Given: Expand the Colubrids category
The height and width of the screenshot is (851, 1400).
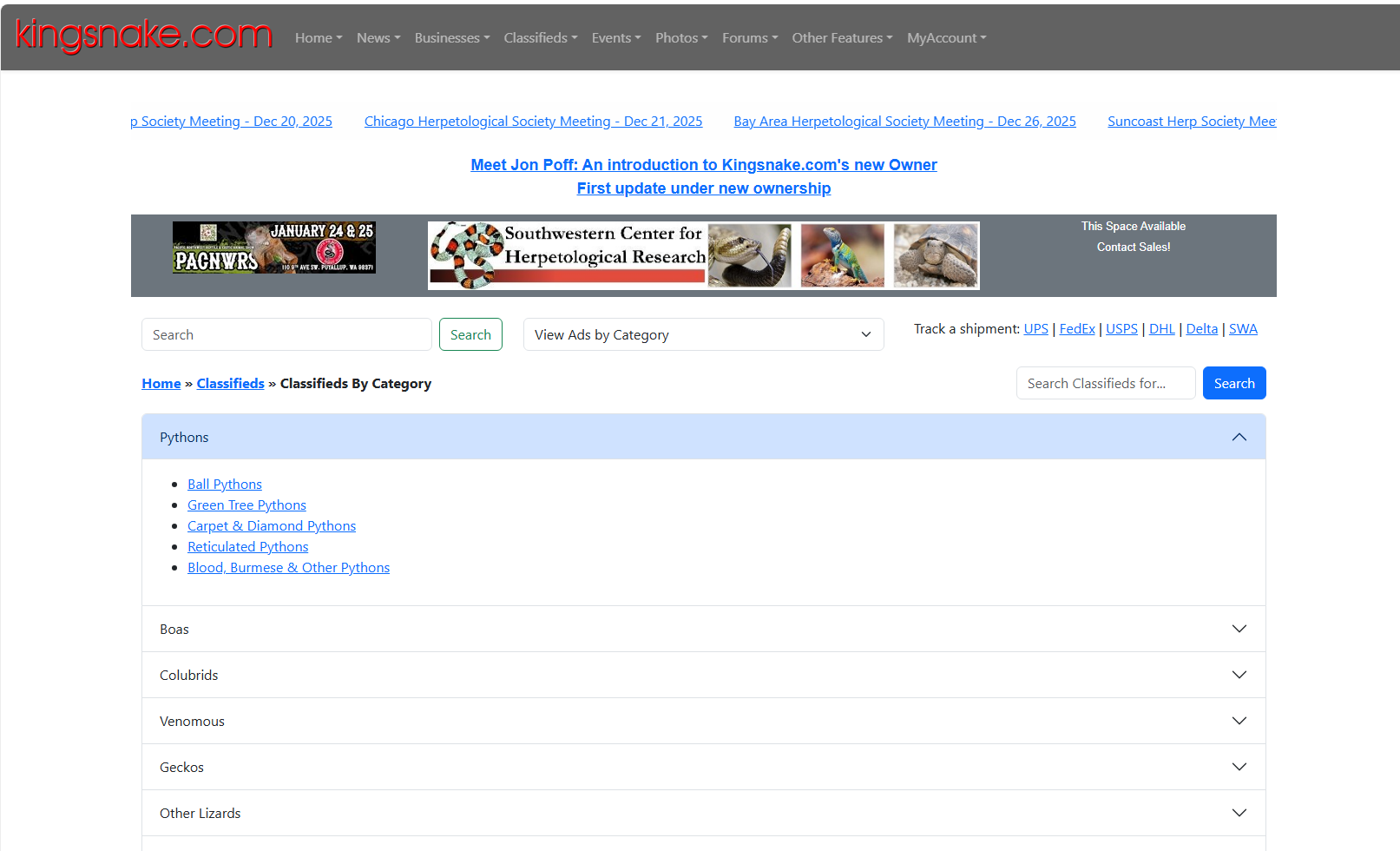Looking at the screenshot, I should click(1239, 675).
